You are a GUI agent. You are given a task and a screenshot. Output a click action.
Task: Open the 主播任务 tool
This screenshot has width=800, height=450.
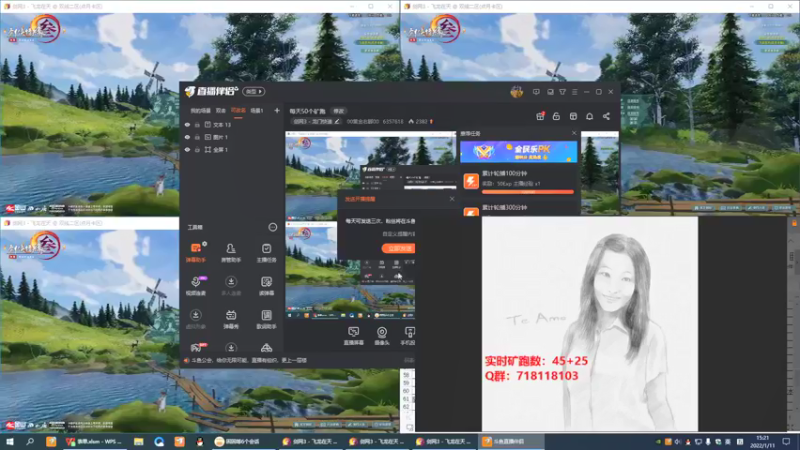click(x=266, y=253)
